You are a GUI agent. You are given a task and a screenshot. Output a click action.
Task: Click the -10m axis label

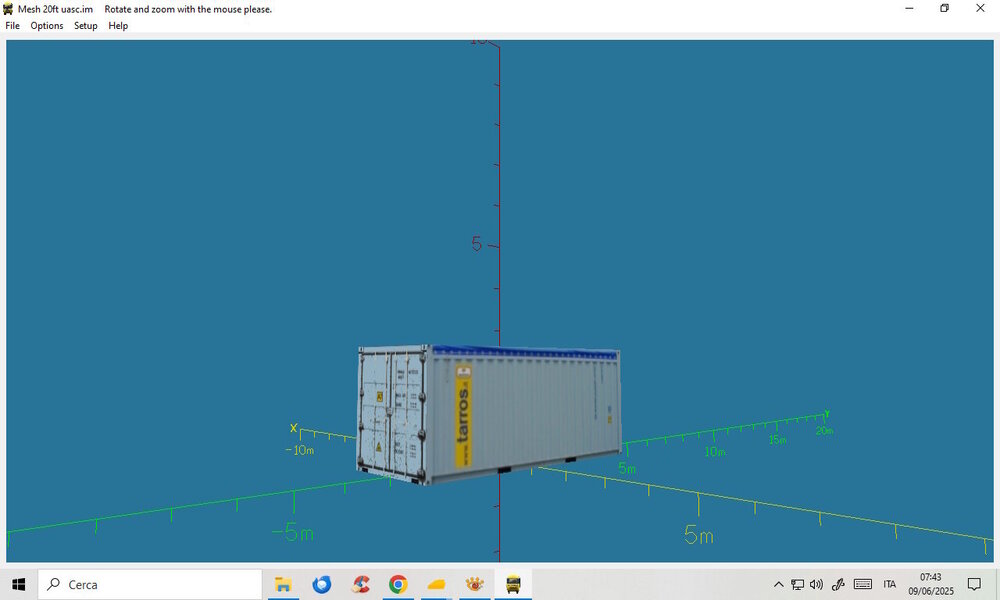click(x=300, y=450)
